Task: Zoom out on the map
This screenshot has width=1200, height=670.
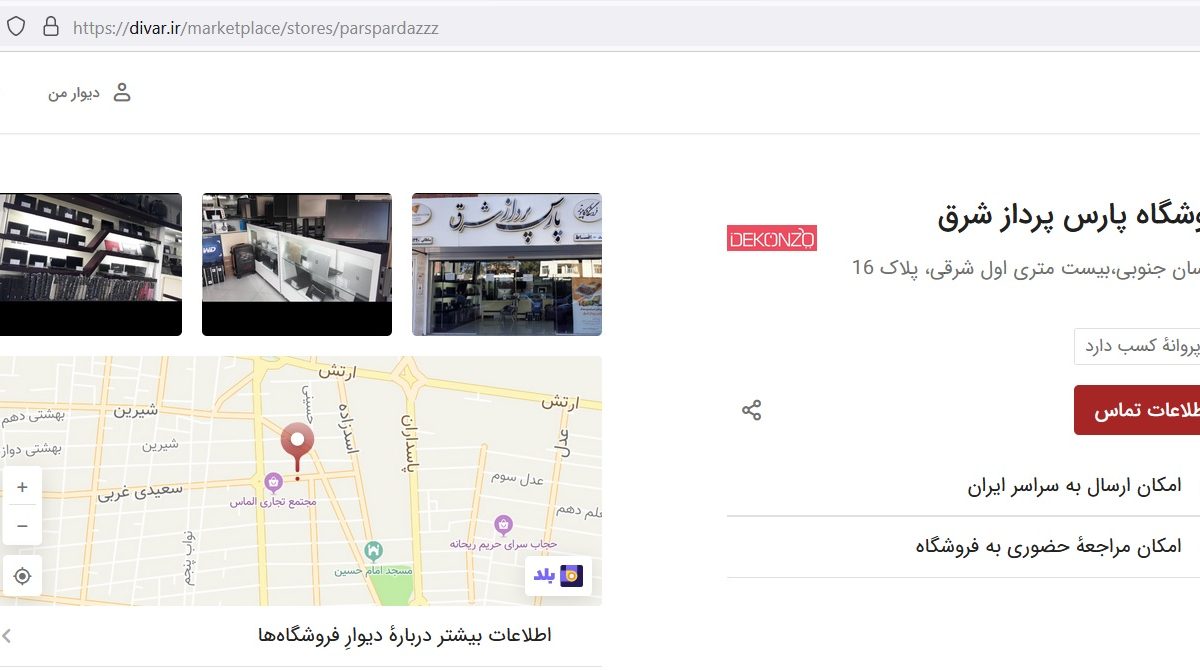Action: [x=22, y=526]
